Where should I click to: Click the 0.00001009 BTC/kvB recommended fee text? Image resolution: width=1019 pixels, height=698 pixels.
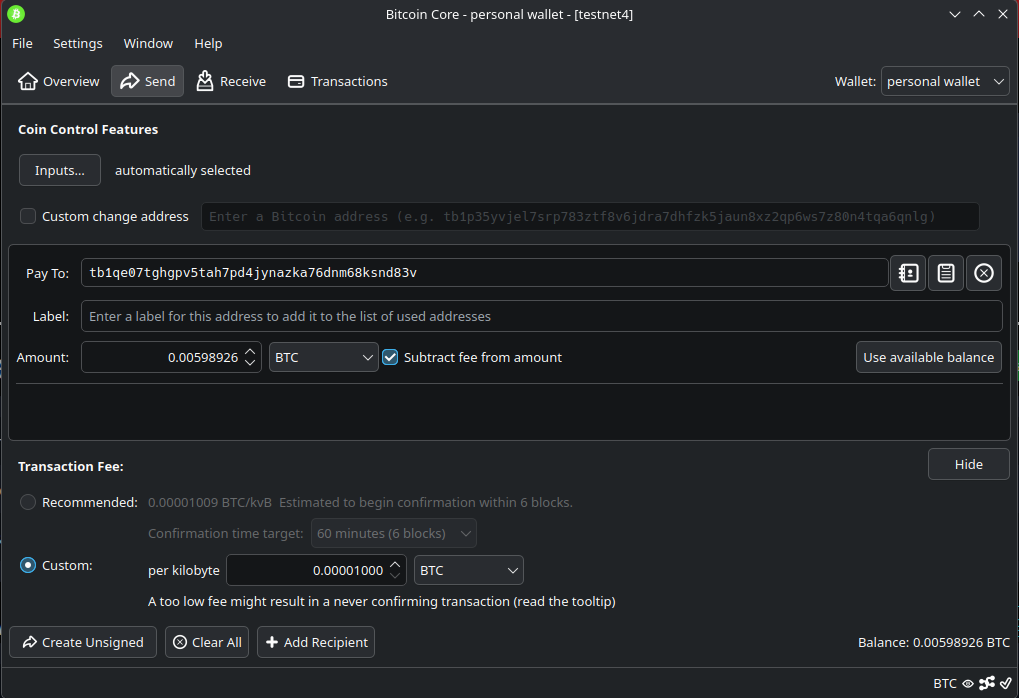click(210, 502)
